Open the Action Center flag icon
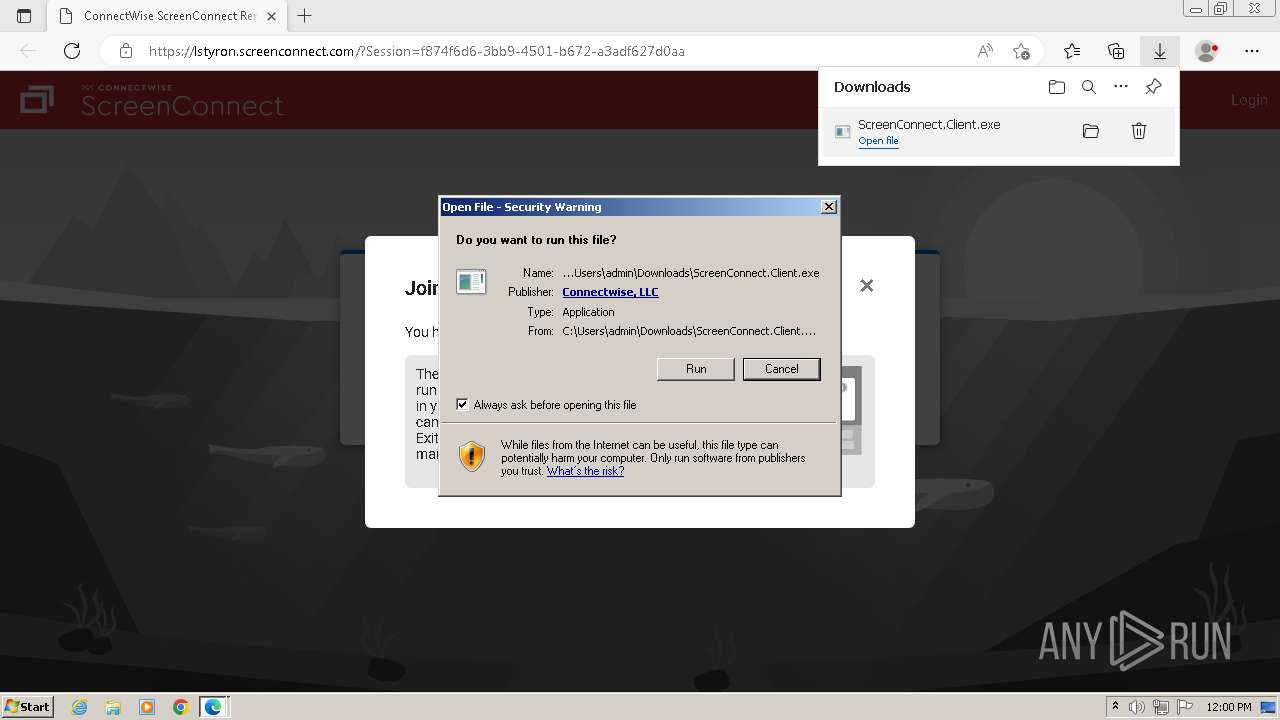The image size is (1280, 720). [1183, 707]
